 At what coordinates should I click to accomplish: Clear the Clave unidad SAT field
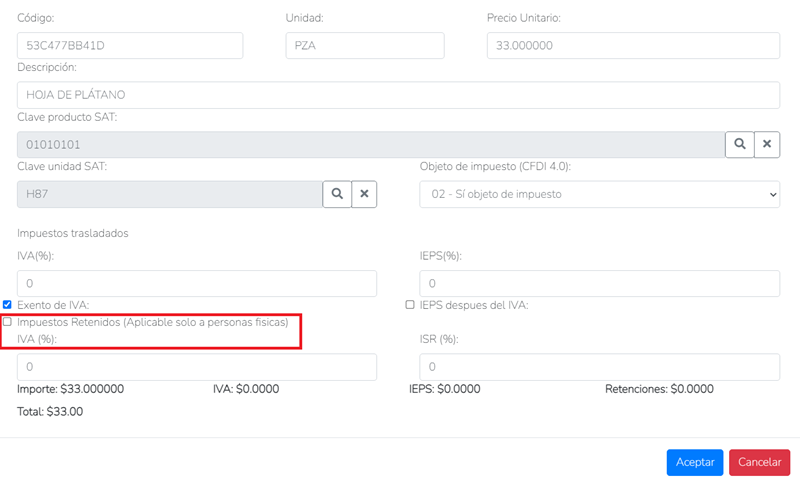[x=364, y=194]
